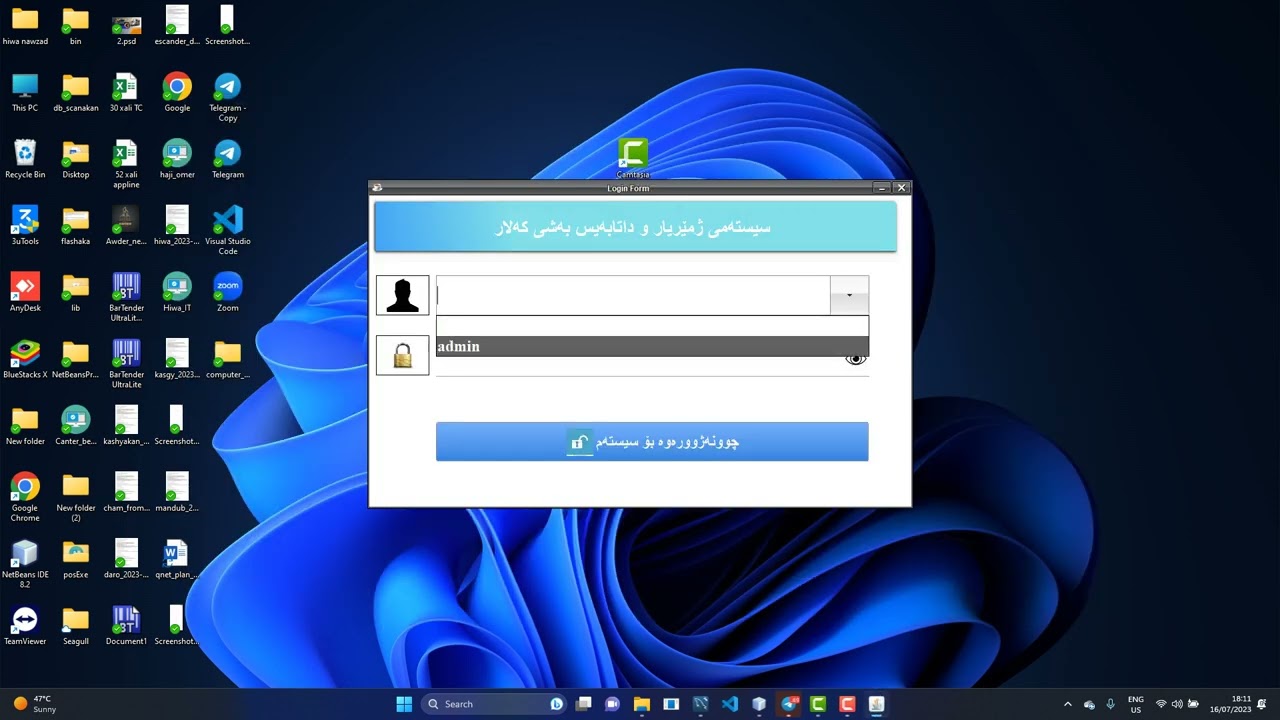This screenshot has height=720, width=1280.
Task: Open the Hiwa_IT desktop icon
Action: point(177,292)
